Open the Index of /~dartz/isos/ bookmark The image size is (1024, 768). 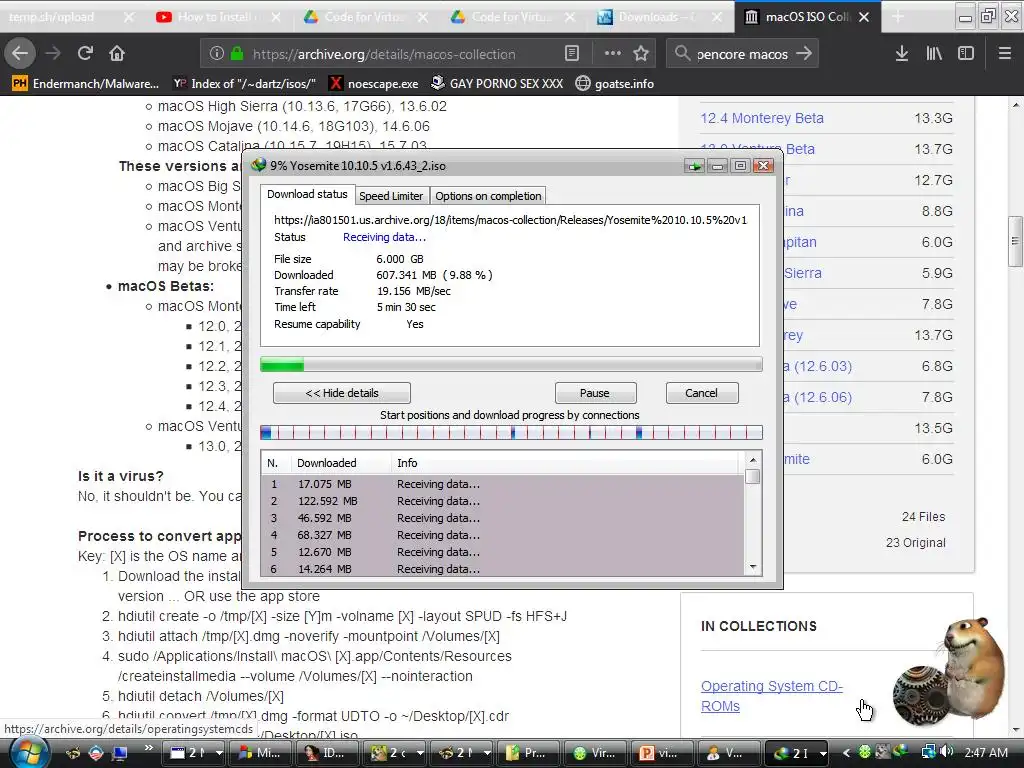tap(244, 84)
